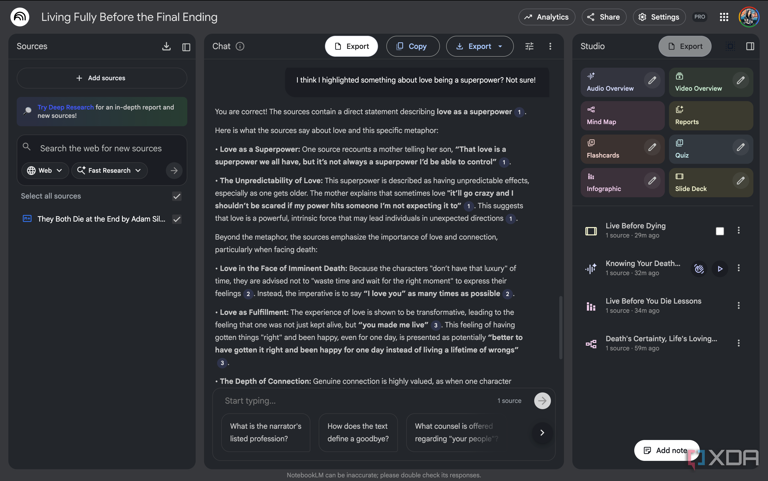The image size is (768, 481).
Task: Open the Mind Map tile
Action: click(x=622, y=116)
